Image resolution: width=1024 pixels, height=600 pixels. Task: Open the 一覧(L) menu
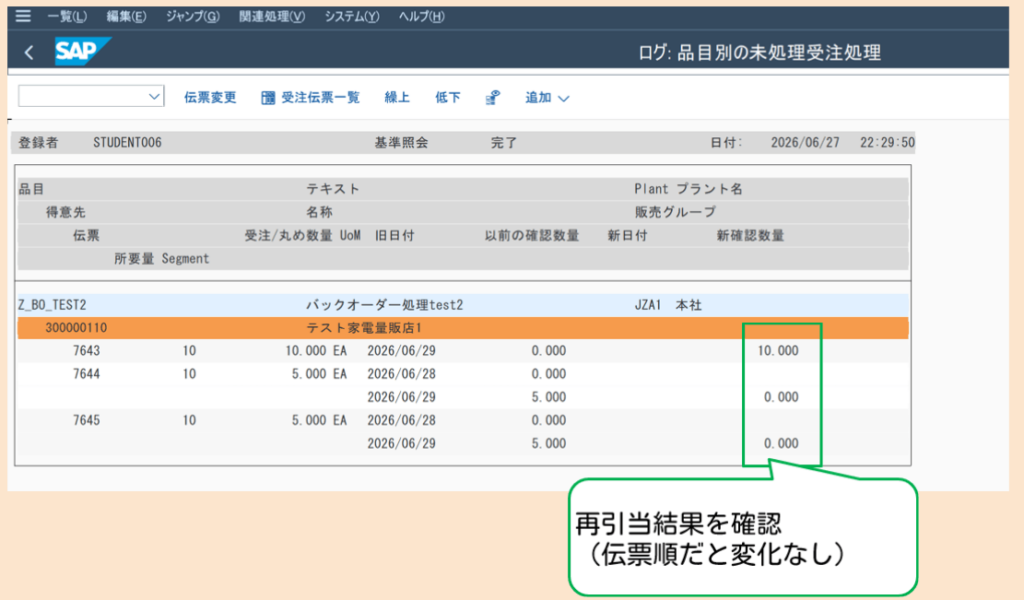click(67, 16)
